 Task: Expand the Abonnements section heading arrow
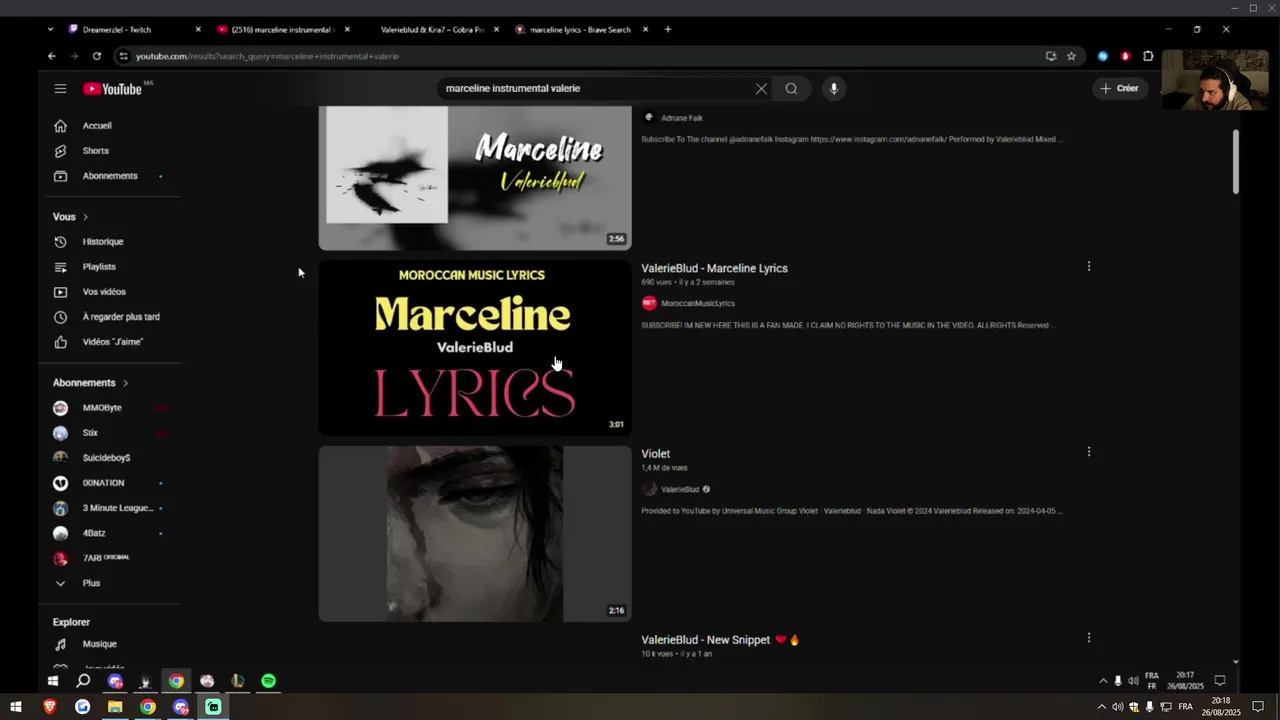click(125, 383)
